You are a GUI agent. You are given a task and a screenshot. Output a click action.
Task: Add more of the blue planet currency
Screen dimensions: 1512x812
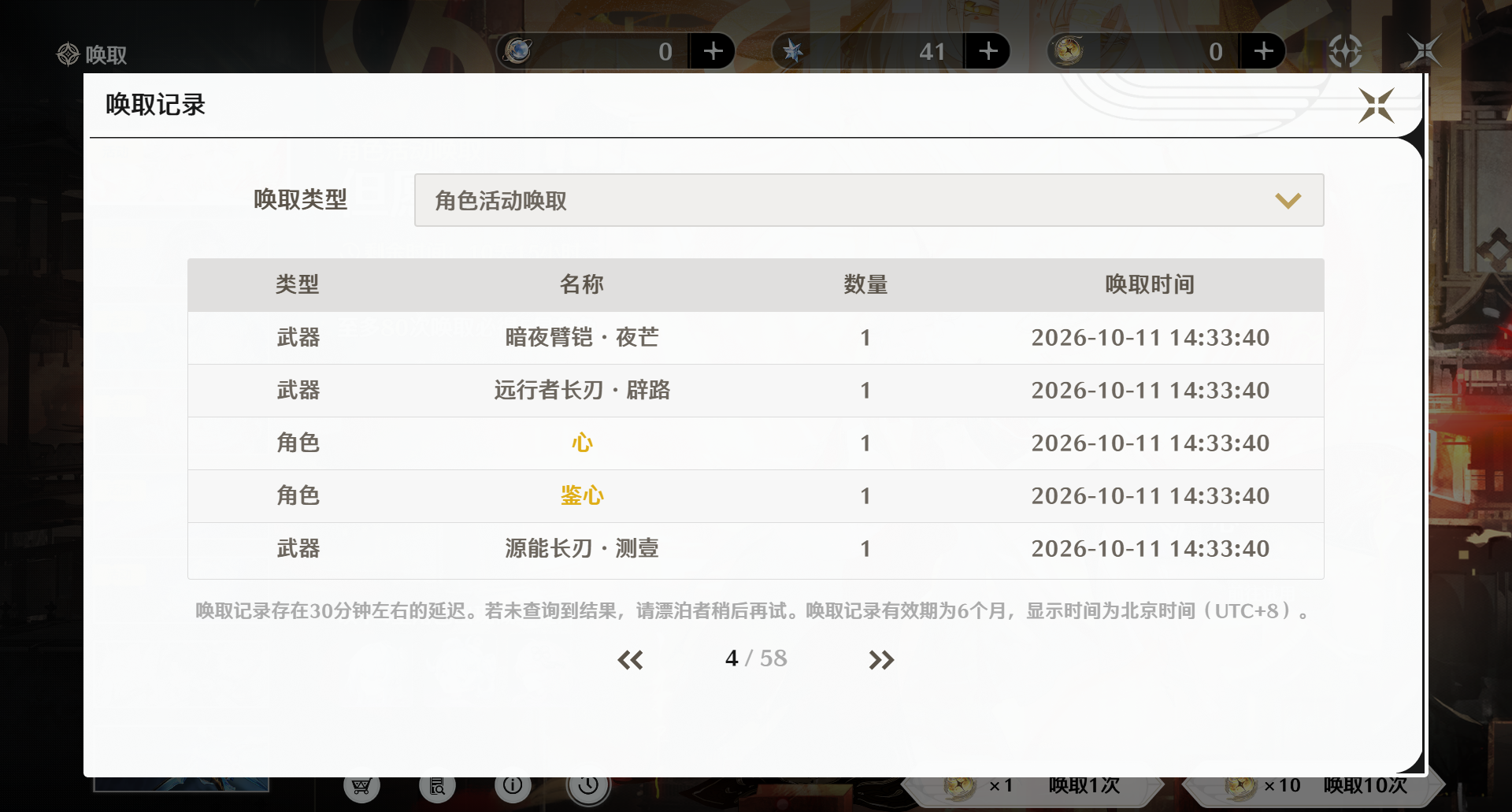click(x=713, y=51)
